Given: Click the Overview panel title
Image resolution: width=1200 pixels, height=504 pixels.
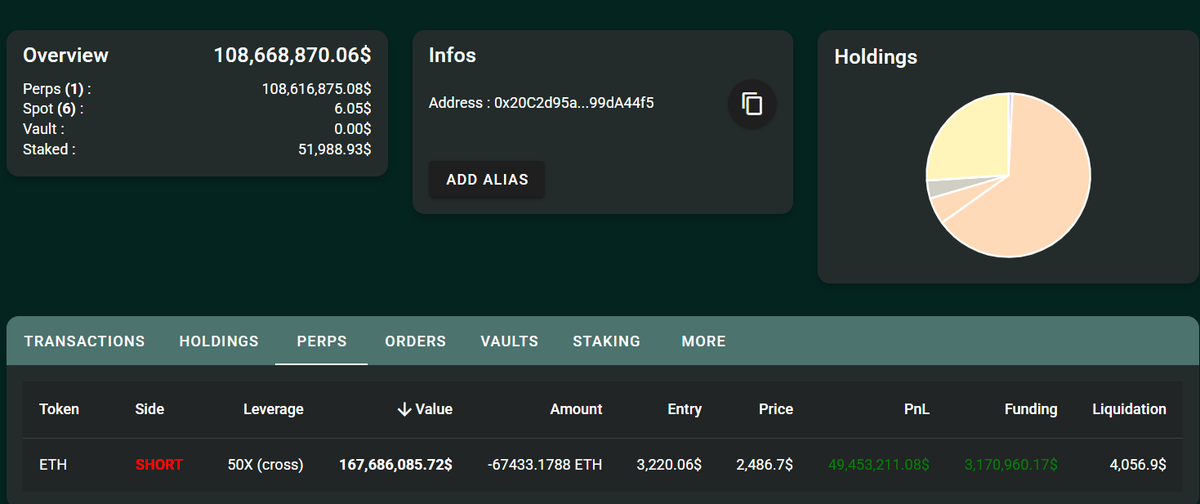Looking at the screenshot, I should [66, 55].
